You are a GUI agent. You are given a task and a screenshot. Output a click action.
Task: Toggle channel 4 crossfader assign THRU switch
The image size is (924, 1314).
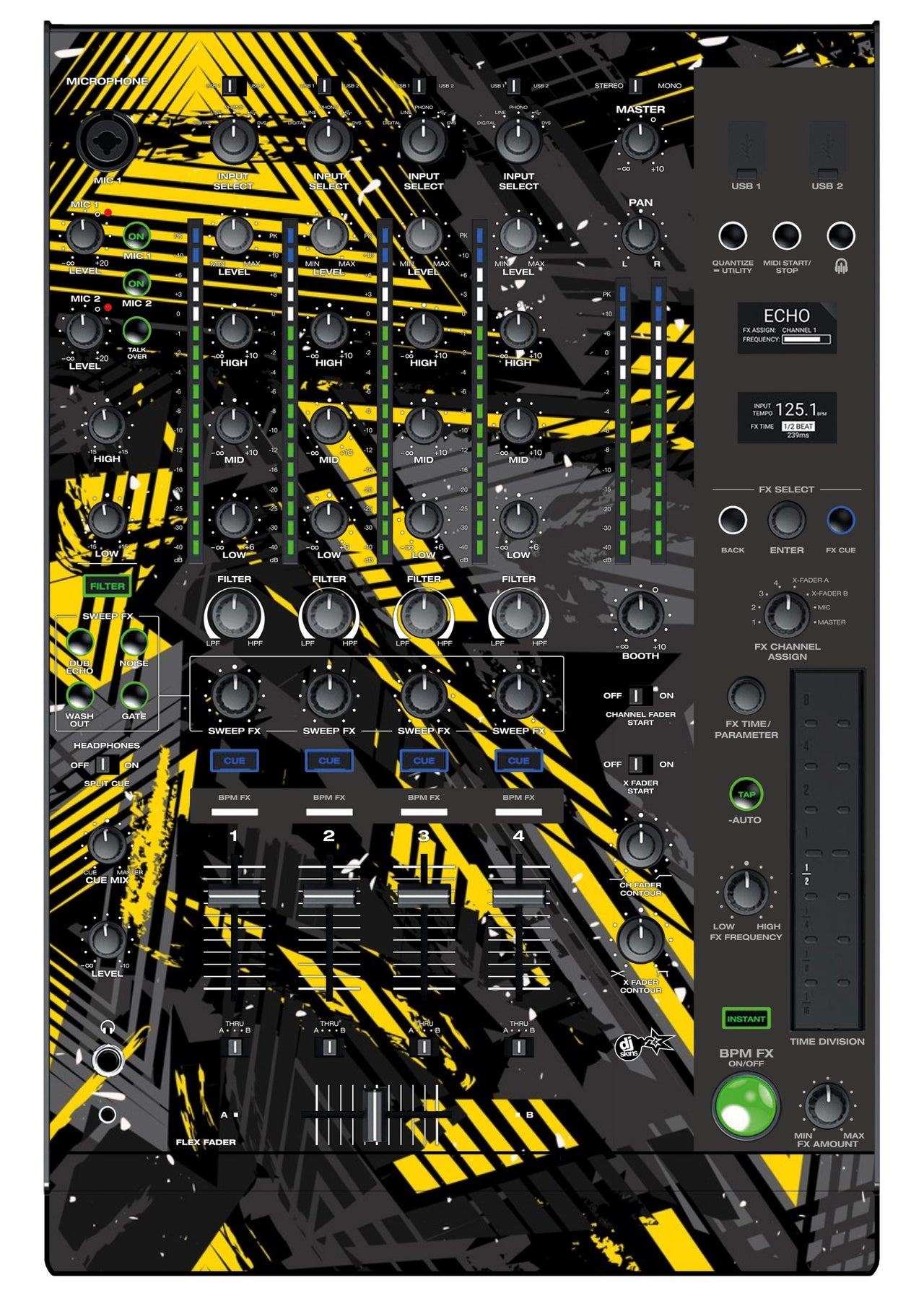(x=518, y=1048)
